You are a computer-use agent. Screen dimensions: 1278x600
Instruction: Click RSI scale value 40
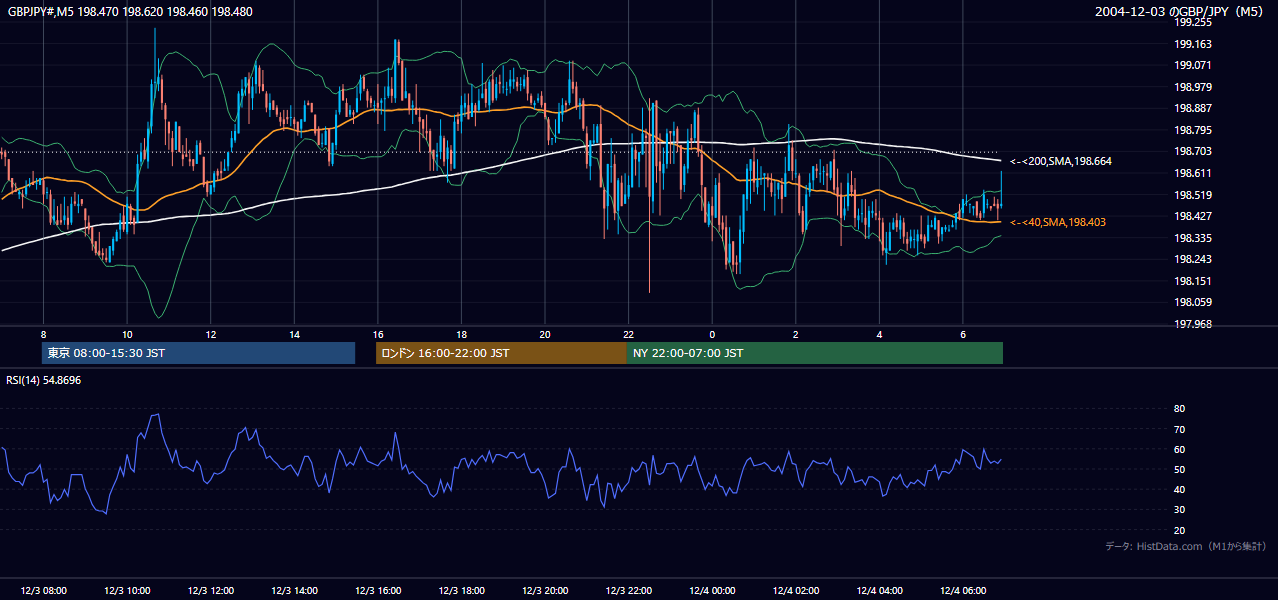1179,489
